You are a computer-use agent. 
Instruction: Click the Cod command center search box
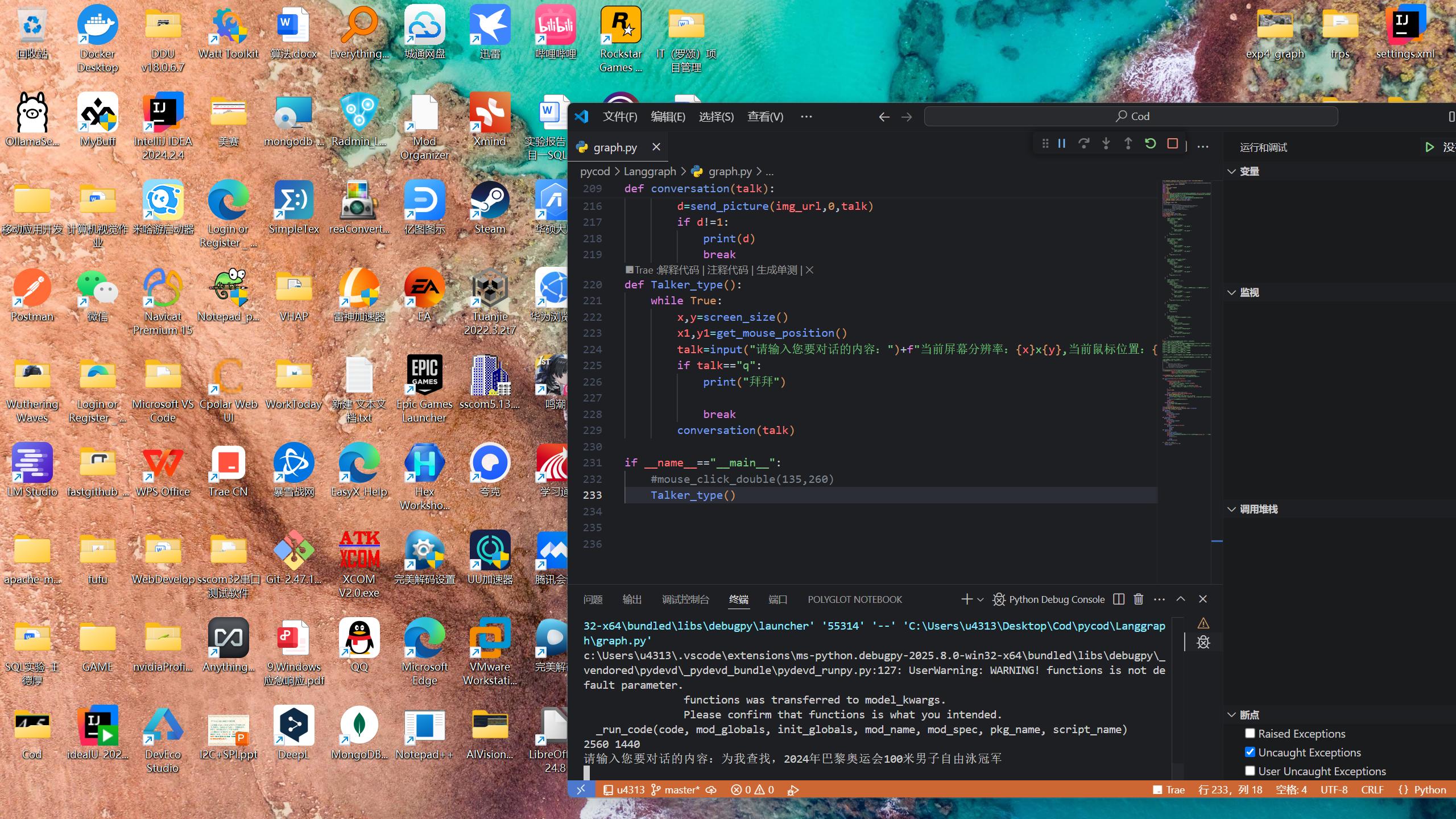1131,116
